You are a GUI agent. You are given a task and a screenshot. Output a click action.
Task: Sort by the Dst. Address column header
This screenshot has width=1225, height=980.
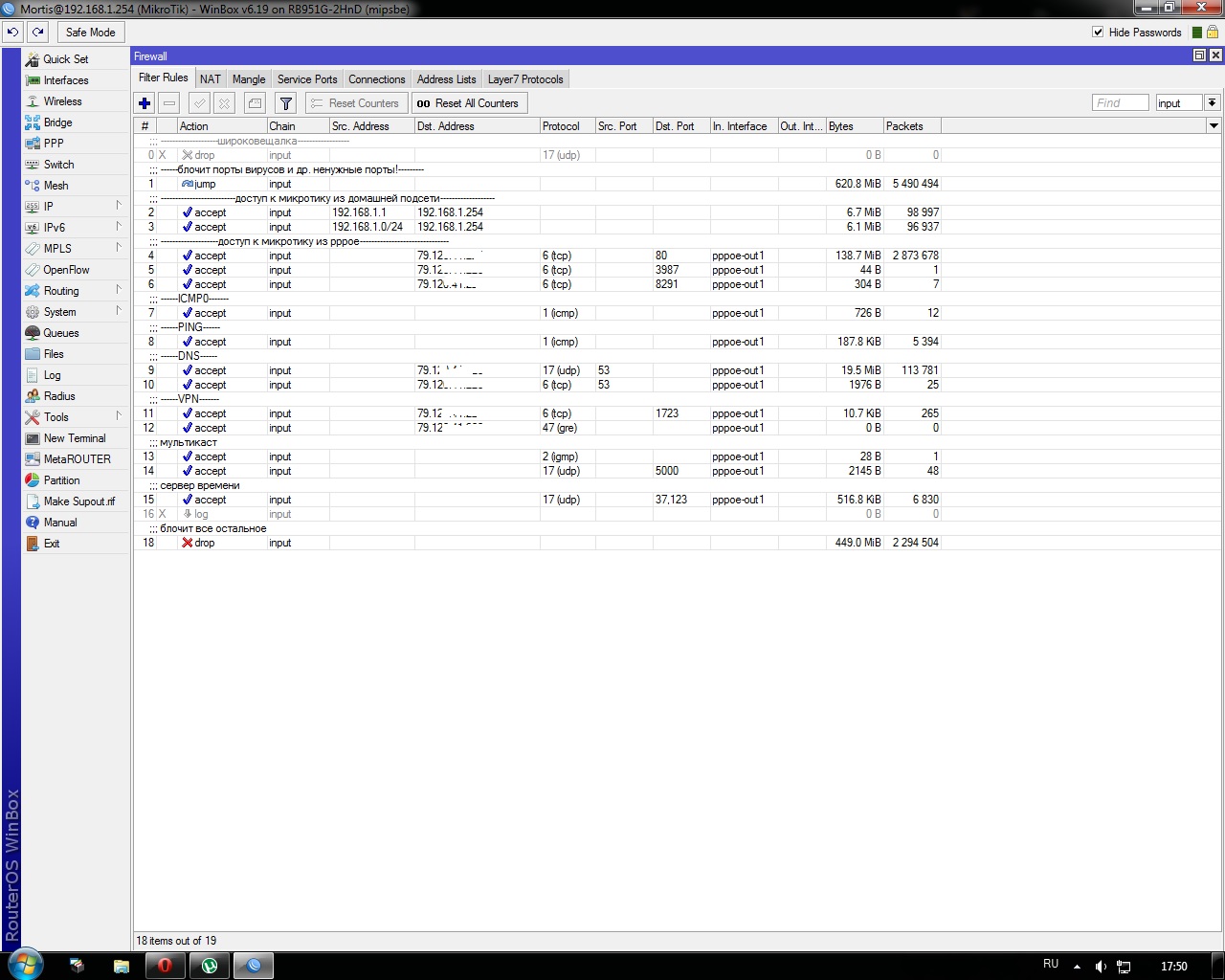[x=478, y=126]
